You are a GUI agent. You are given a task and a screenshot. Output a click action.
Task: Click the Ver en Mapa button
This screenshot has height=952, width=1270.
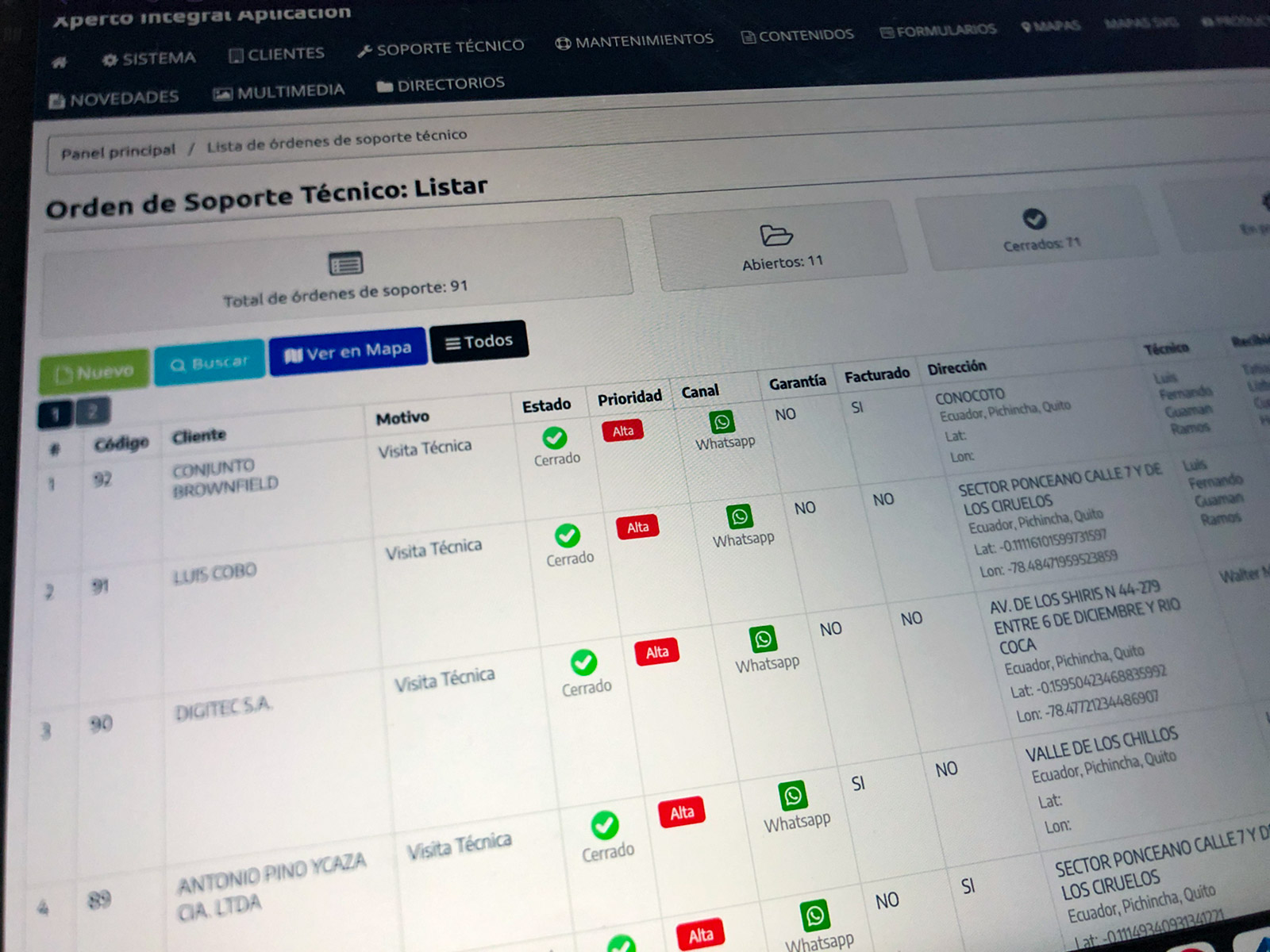coord(348,352)
